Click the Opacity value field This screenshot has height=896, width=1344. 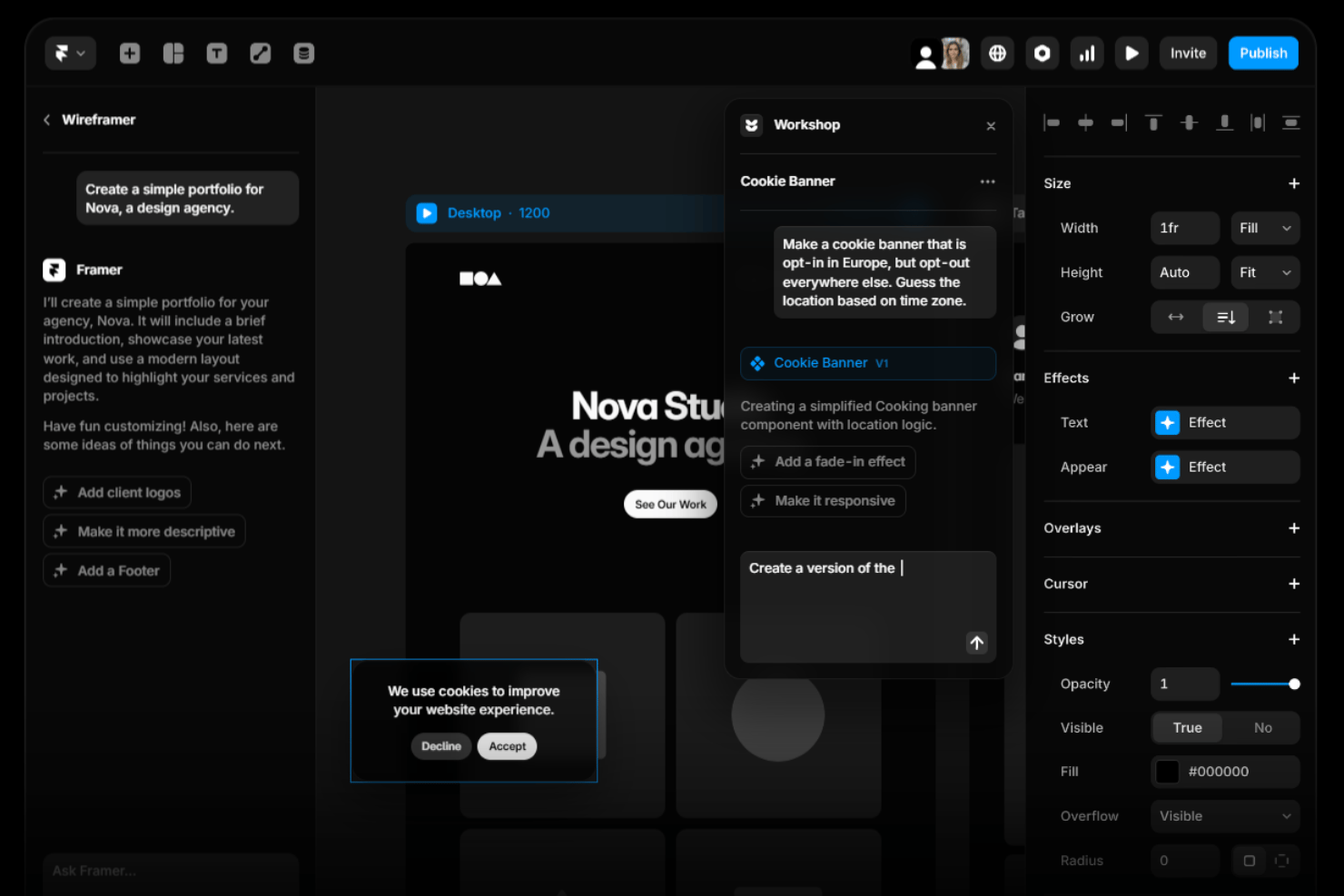point(1185,684)
